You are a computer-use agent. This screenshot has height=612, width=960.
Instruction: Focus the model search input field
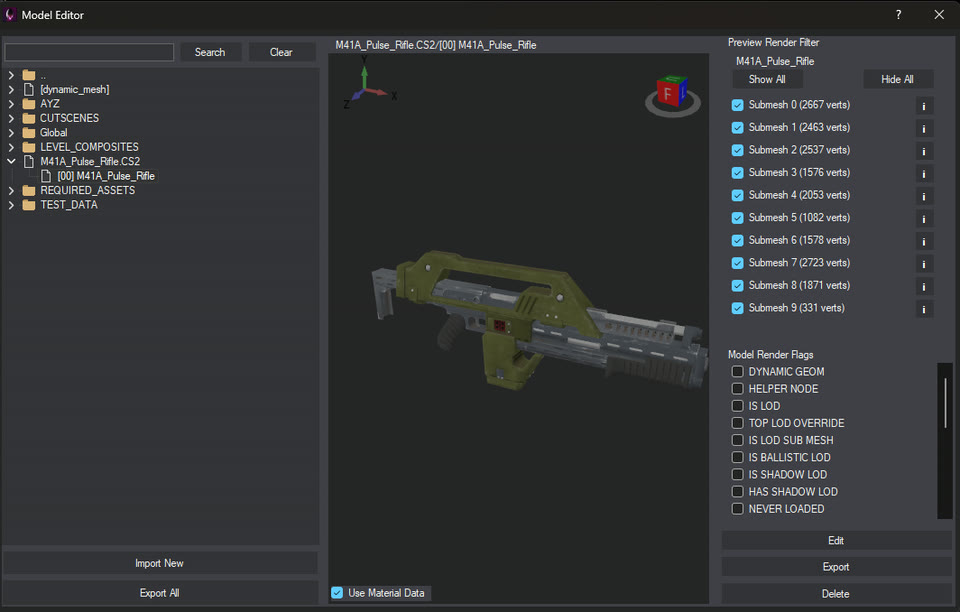coord(89,52)
